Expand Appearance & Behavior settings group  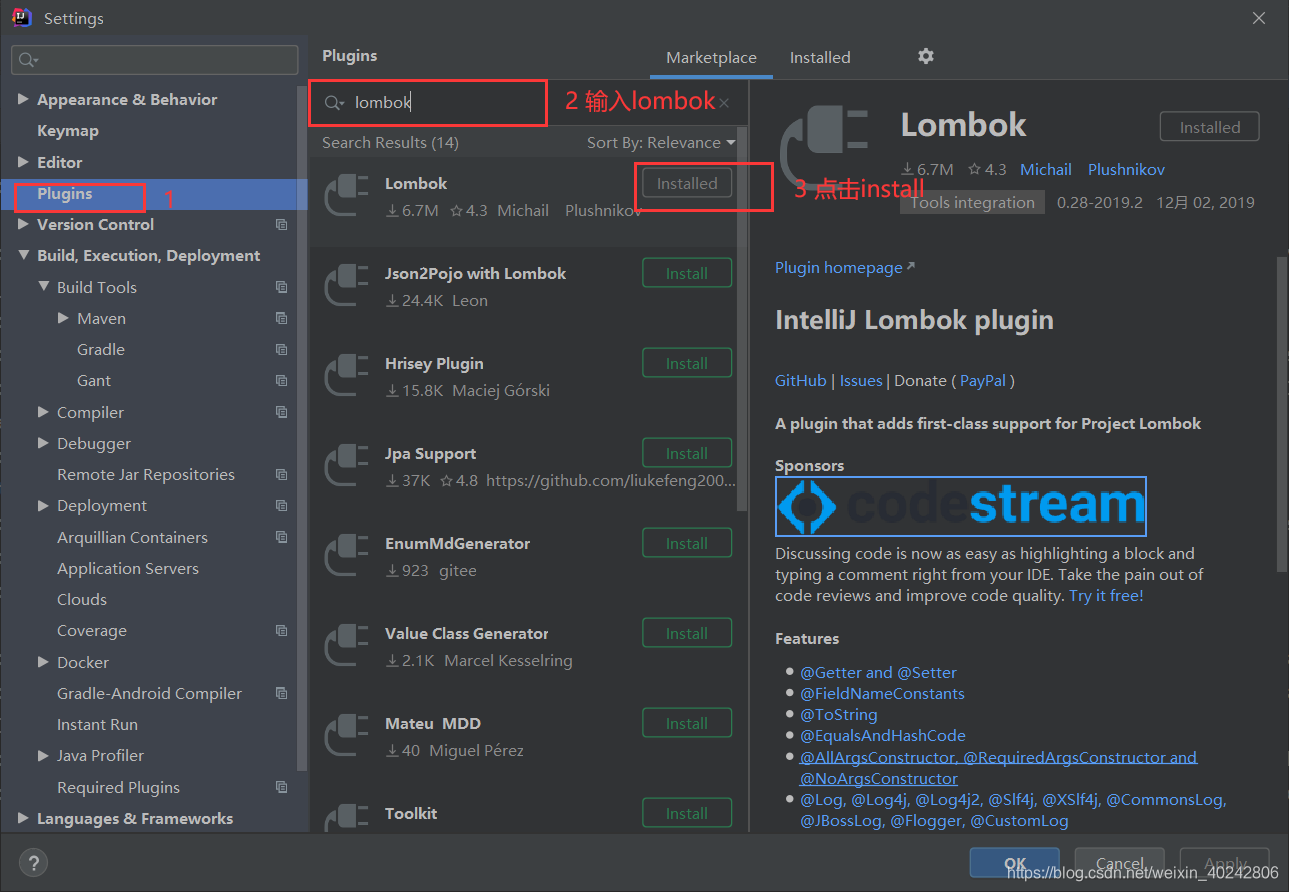pyautogui.click(x=23, y=99)
